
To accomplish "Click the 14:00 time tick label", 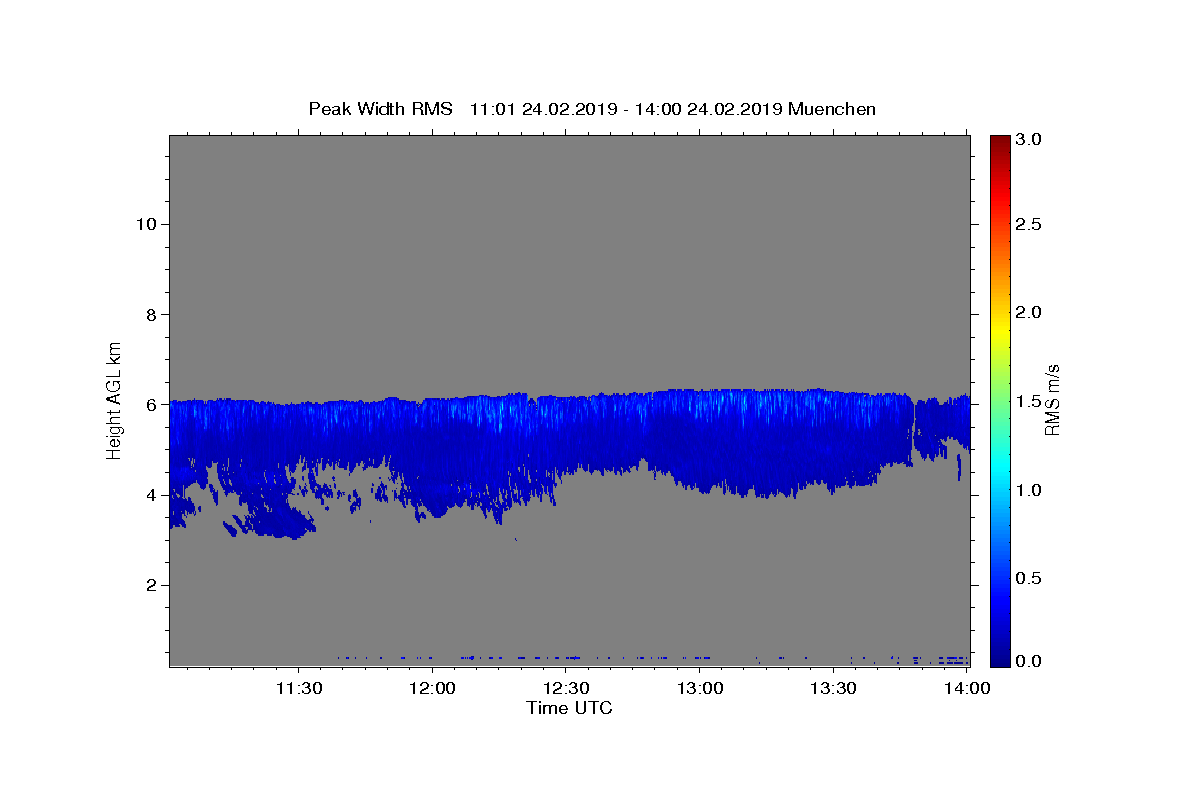I will coord(967,688).
